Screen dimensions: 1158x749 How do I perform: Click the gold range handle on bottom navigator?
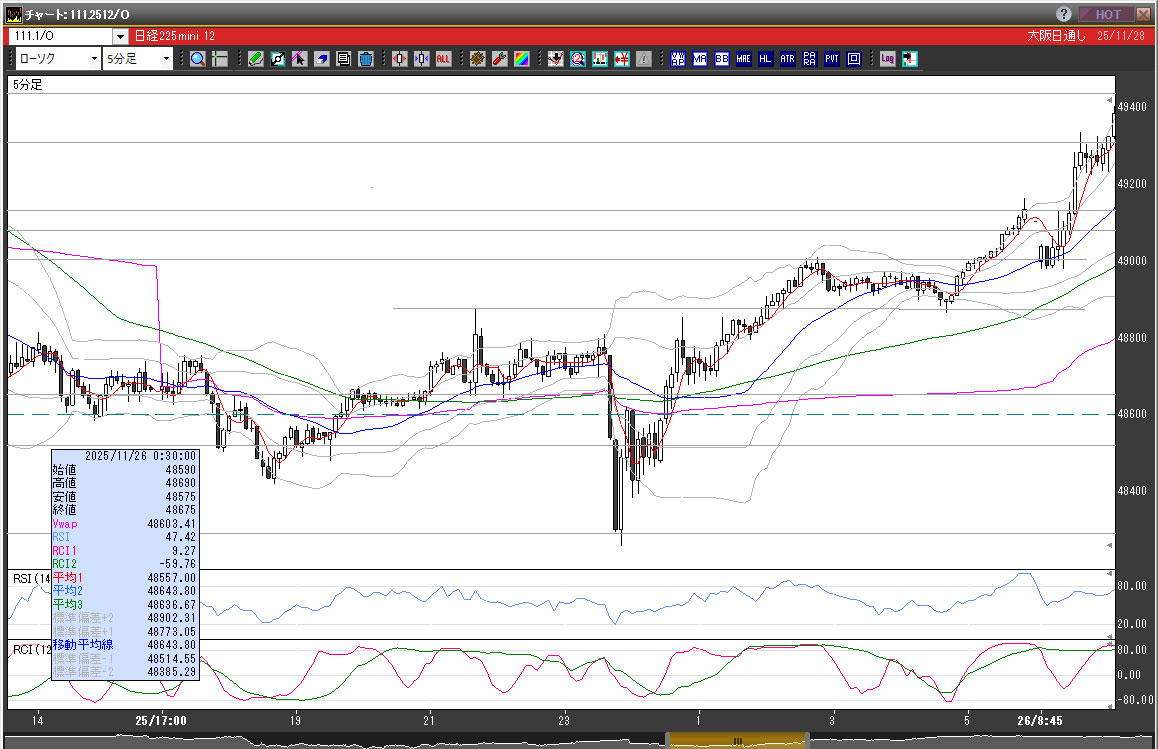737,741
